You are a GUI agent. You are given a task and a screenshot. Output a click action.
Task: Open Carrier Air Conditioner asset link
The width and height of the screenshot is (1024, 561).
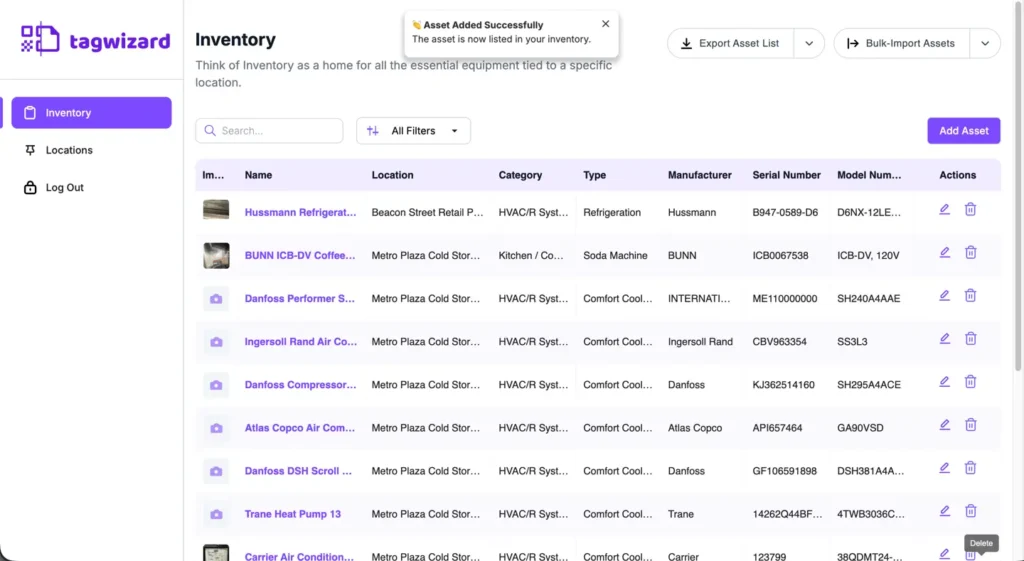[299, 556]
